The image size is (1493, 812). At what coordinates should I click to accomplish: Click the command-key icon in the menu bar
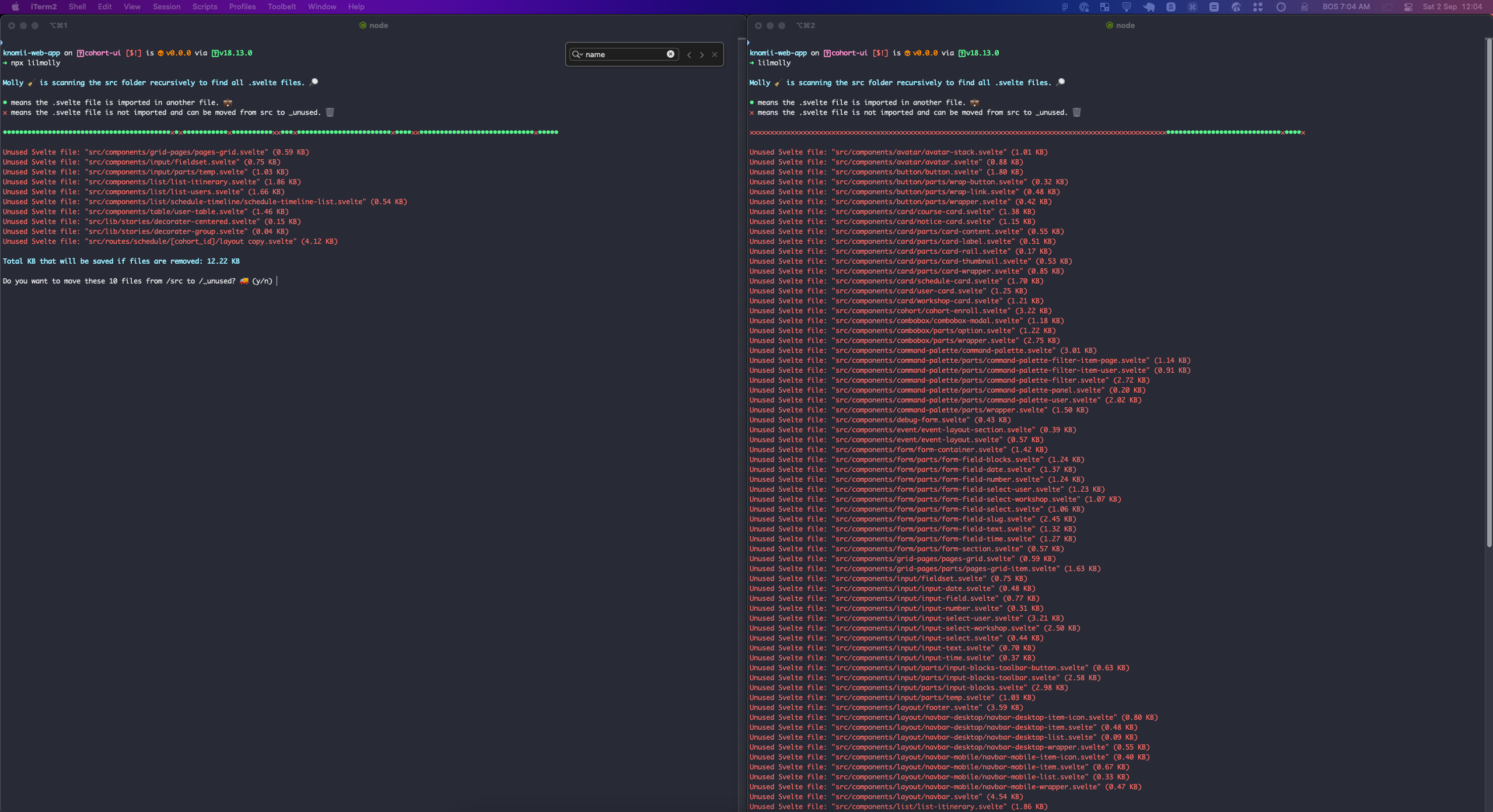[1193, 7]
